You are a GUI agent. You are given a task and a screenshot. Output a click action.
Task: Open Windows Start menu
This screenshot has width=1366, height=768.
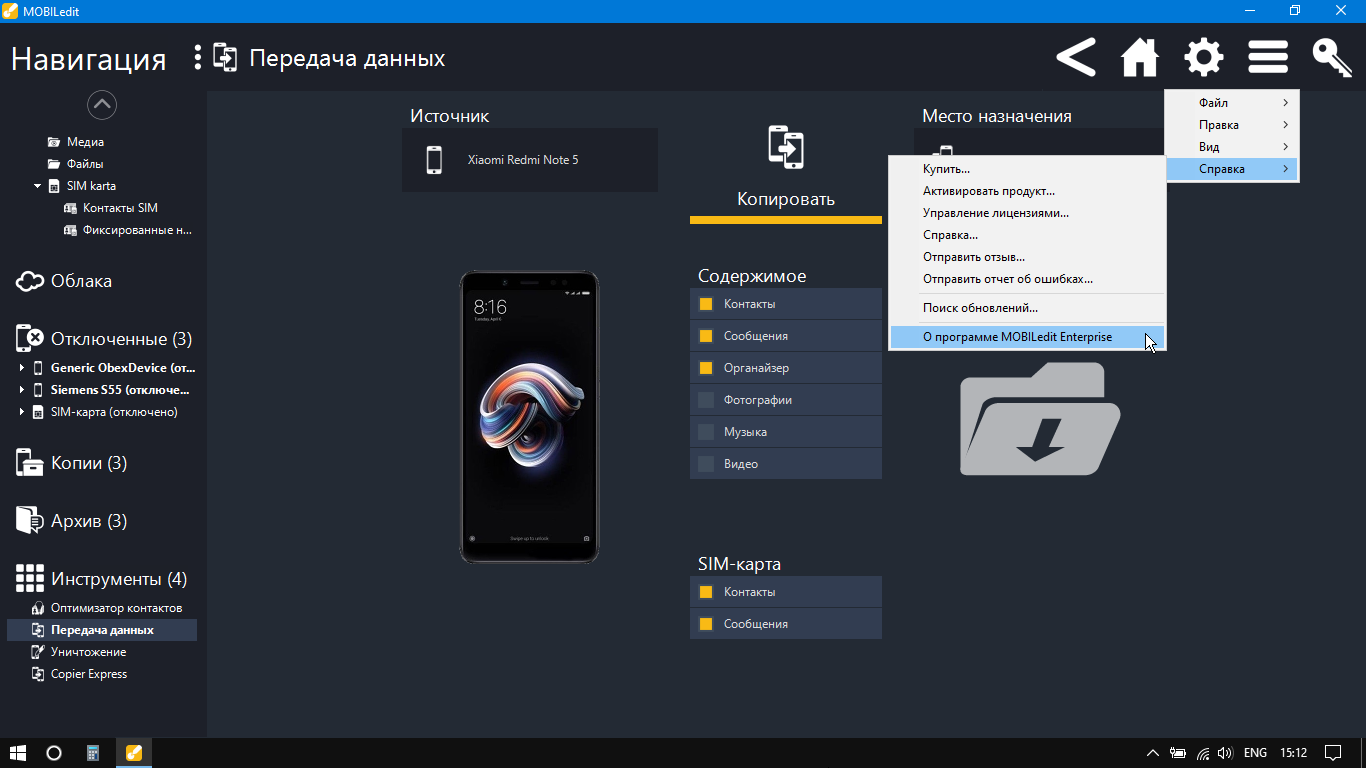pyautogui.click(x=18, y=753)
